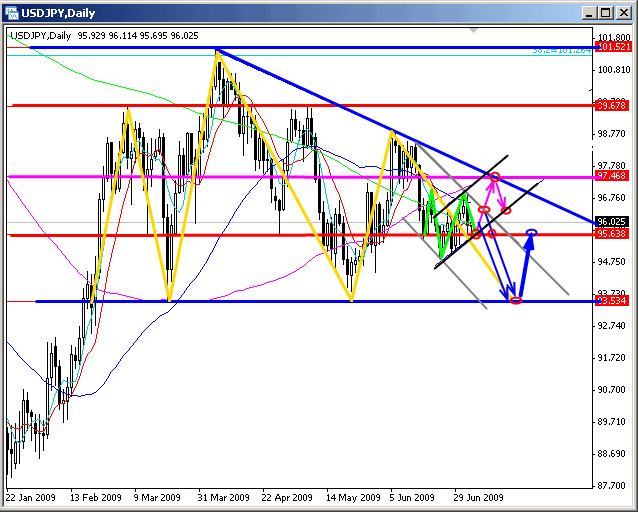Select the 97.468 magenta price label
Image resolution: width=638 pixels, height=512 pixels.
(x=612, y=176)
